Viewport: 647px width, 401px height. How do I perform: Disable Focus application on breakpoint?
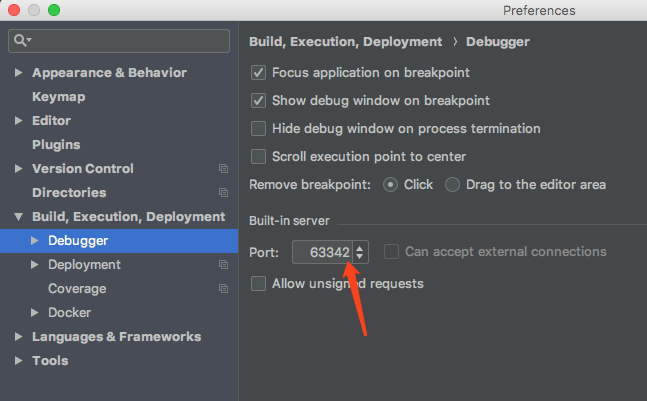coord(259,73)
